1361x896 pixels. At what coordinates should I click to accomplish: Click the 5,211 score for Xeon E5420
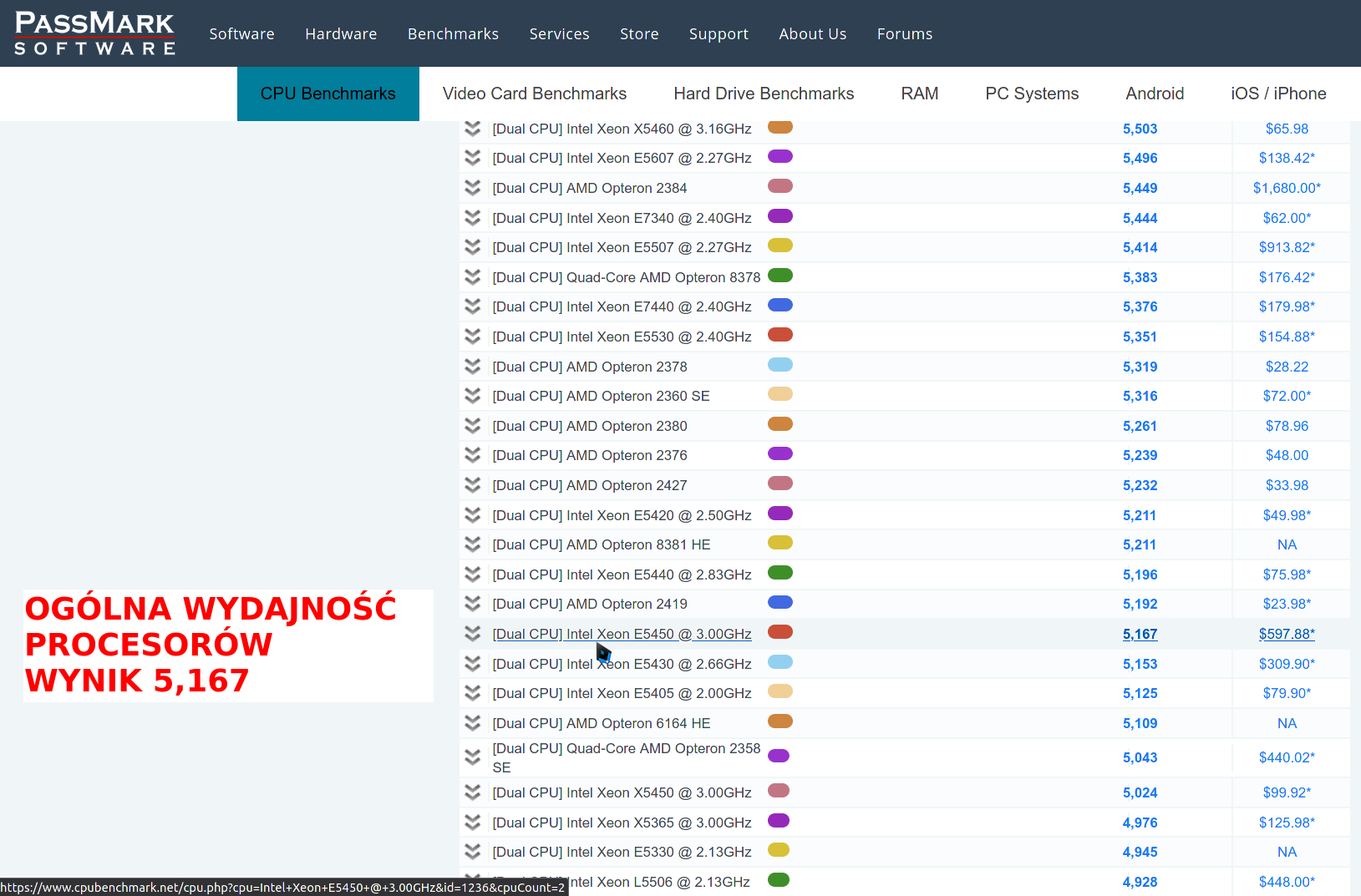(x=1140, y=515)
